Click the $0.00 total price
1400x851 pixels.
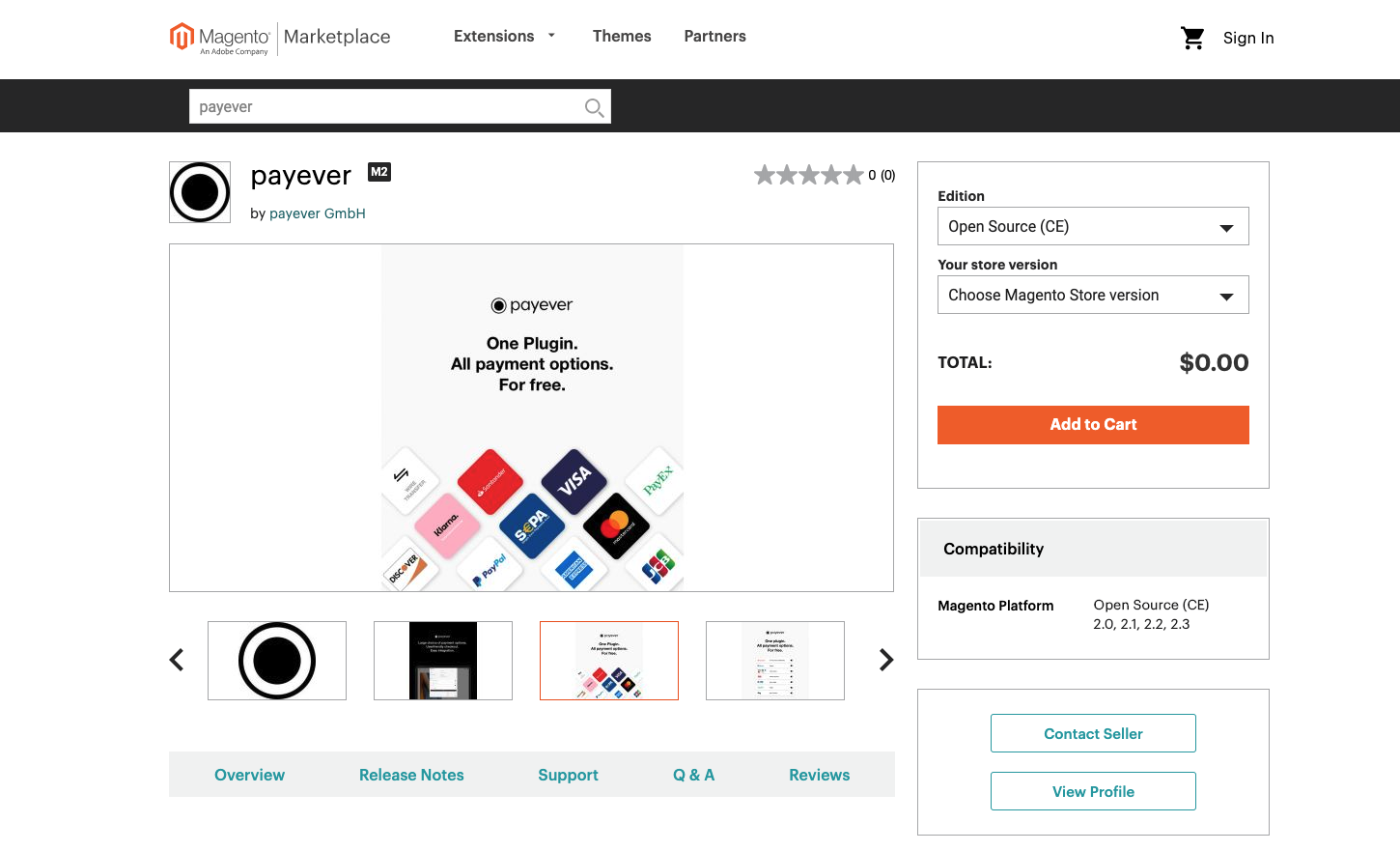click(1214, 363)
